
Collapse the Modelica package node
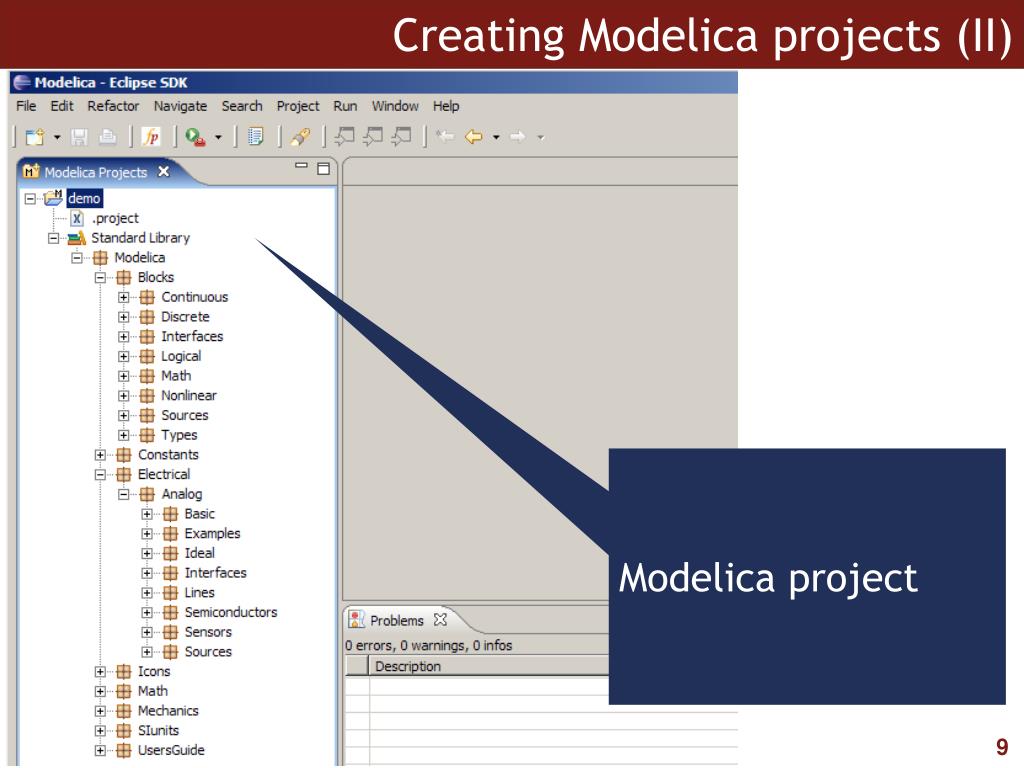pos(77,257)
